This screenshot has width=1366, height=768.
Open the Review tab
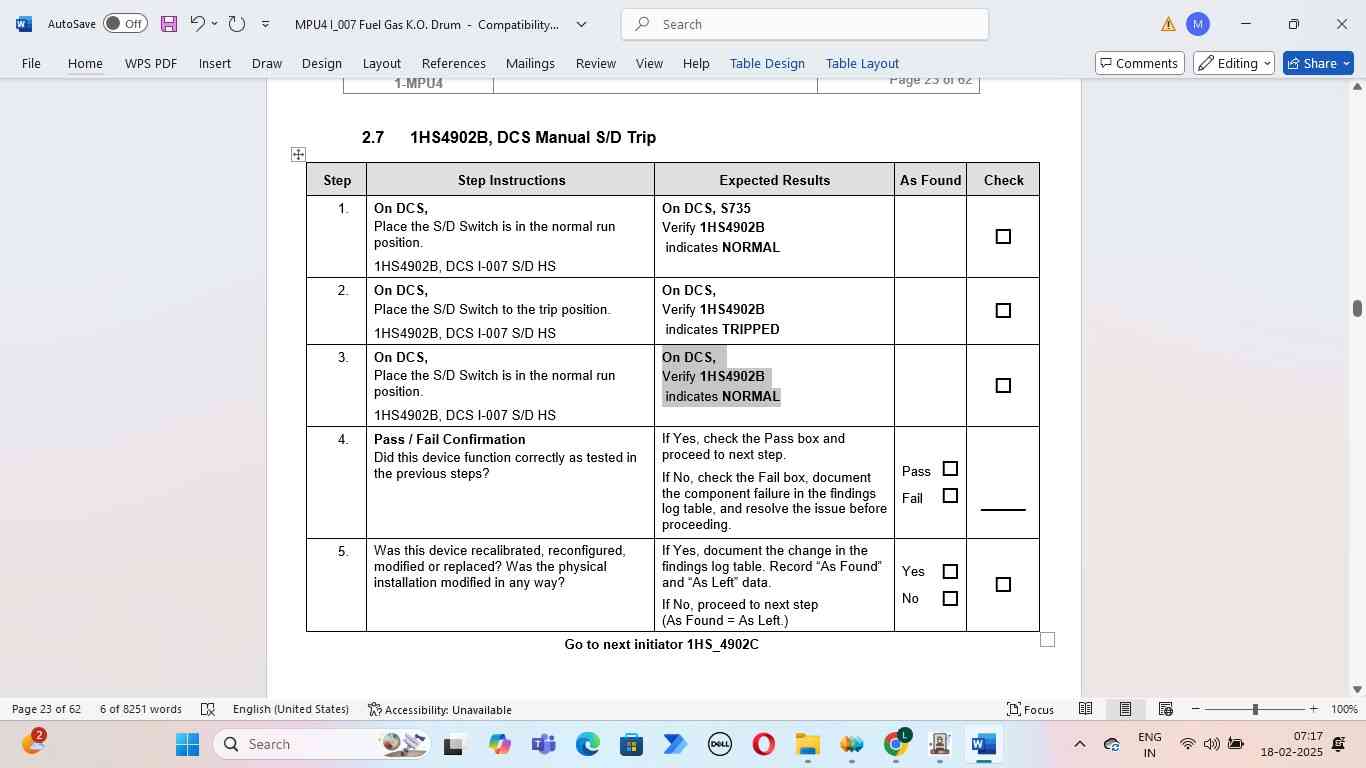[x=596, y=63]
